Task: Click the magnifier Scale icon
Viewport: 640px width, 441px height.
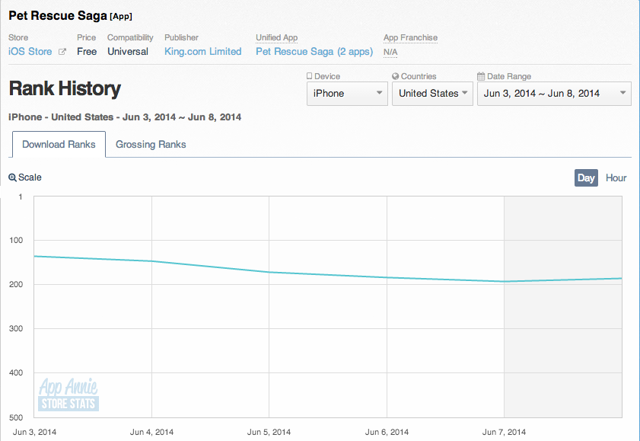Action: [x=12, y=178]
